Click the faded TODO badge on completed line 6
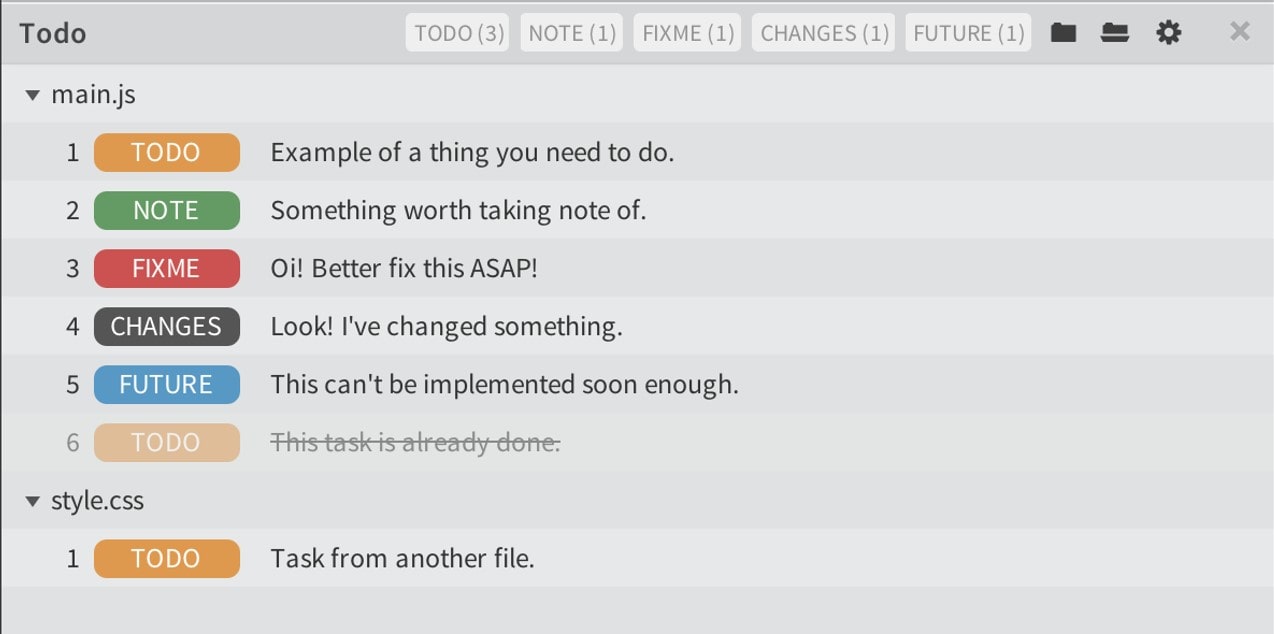Screen dimensions: 1274x634 166,442
